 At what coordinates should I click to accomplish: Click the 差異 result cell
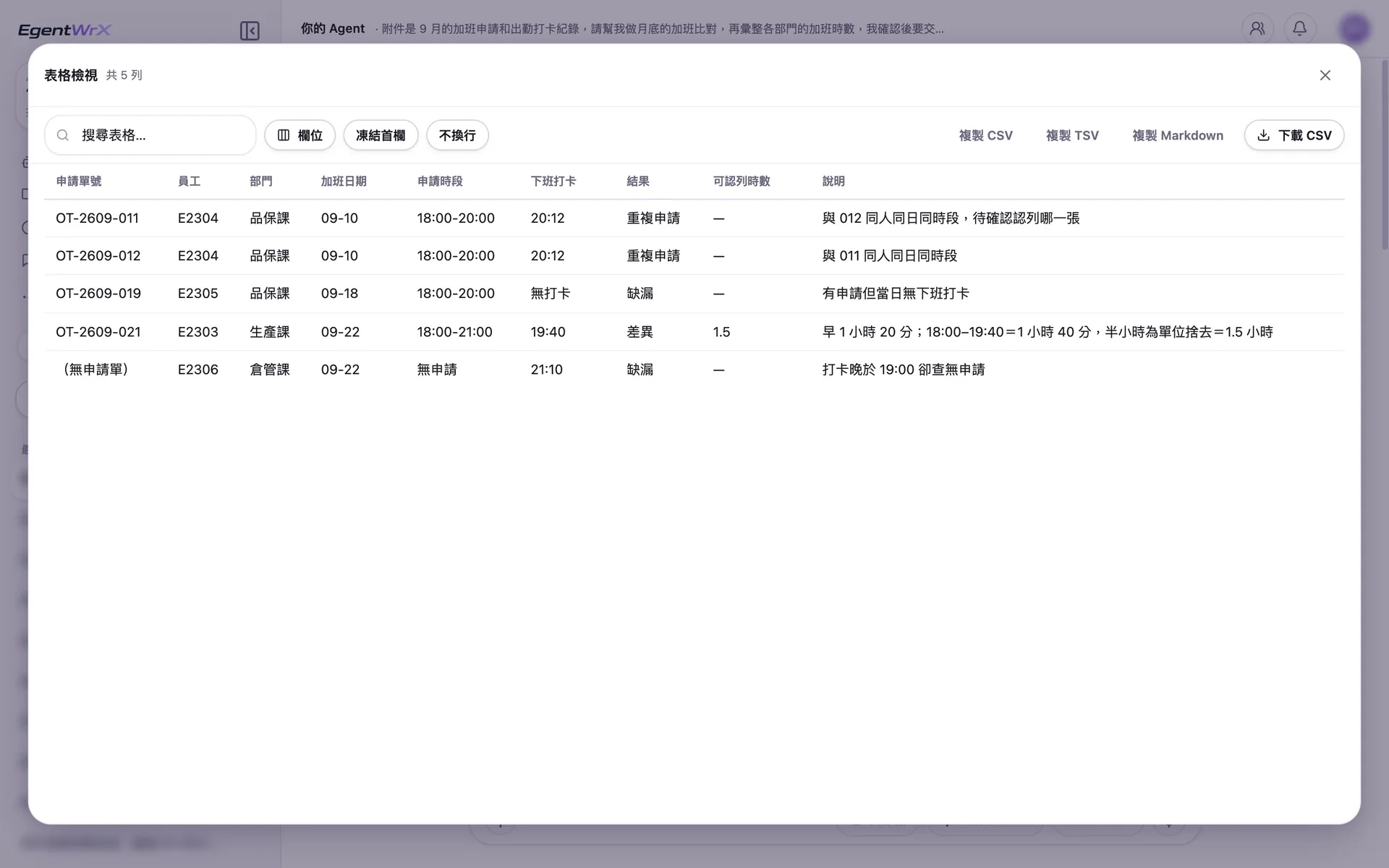[x=640, y=332]
